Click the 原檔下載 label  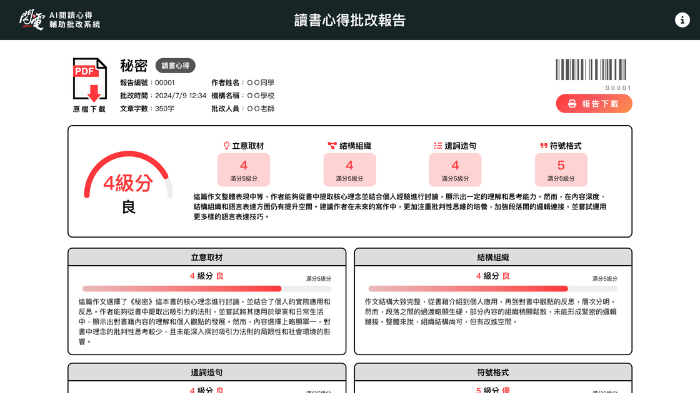pos(89,109)
